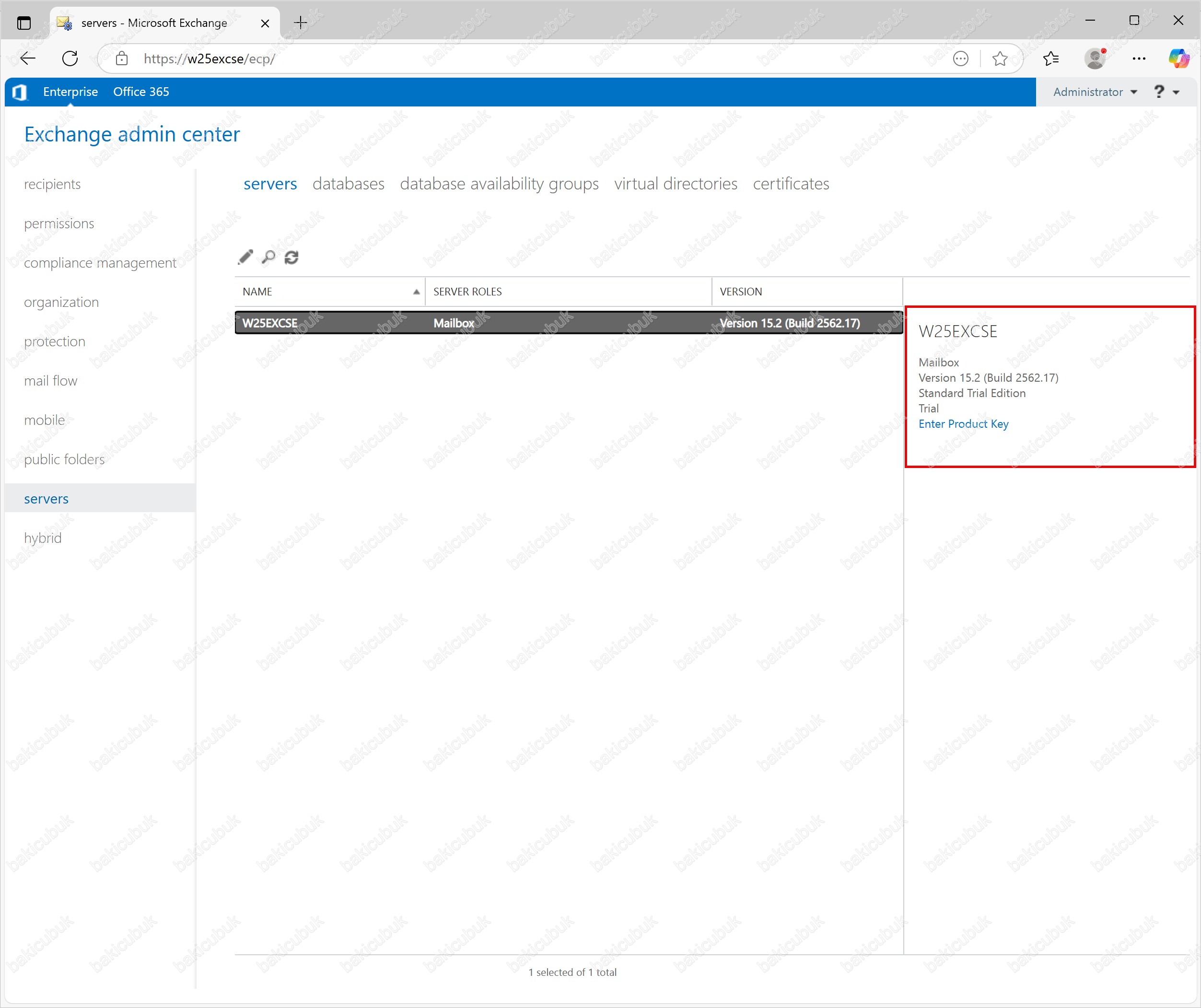Click Version 15.2 (Build 2562.17) cell
Image resolution: width=1201 pixels, height=1008 pixels.
point(790,323)
